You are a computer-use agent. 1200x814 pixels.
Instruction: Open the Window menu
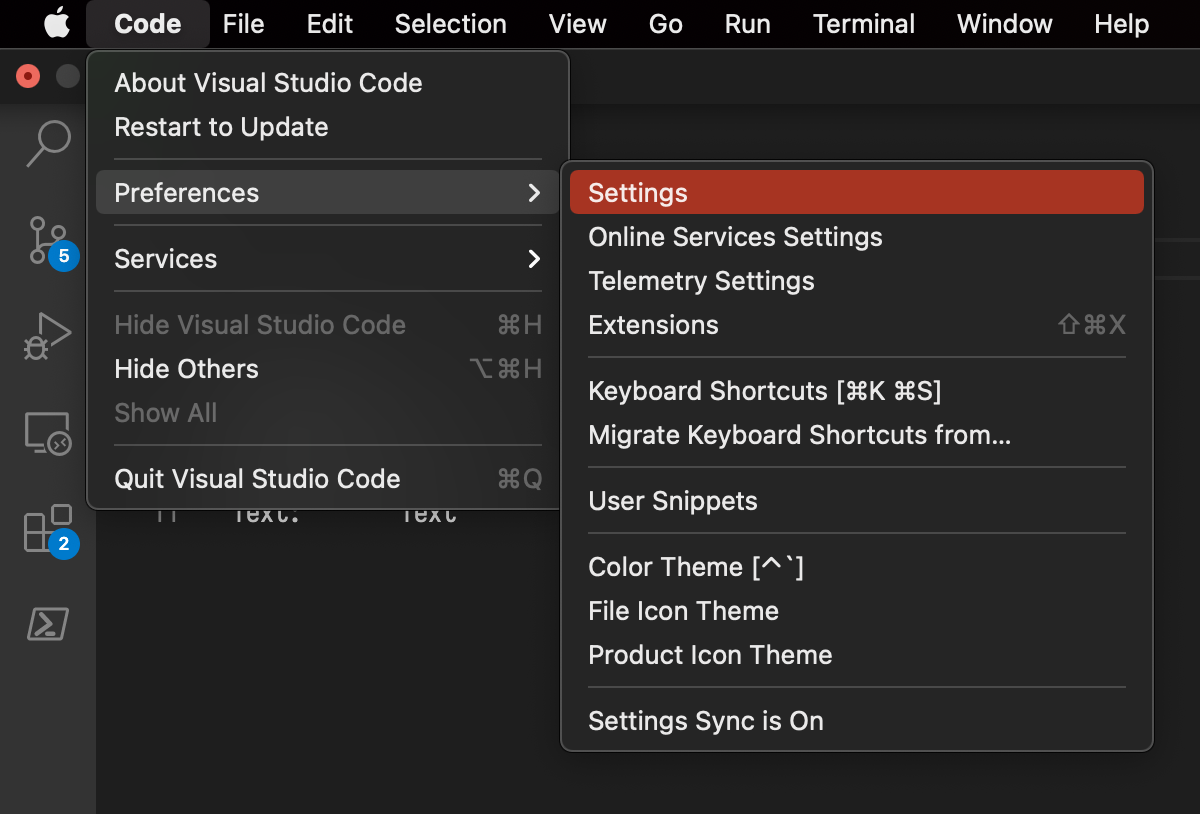click(1004, 23)
